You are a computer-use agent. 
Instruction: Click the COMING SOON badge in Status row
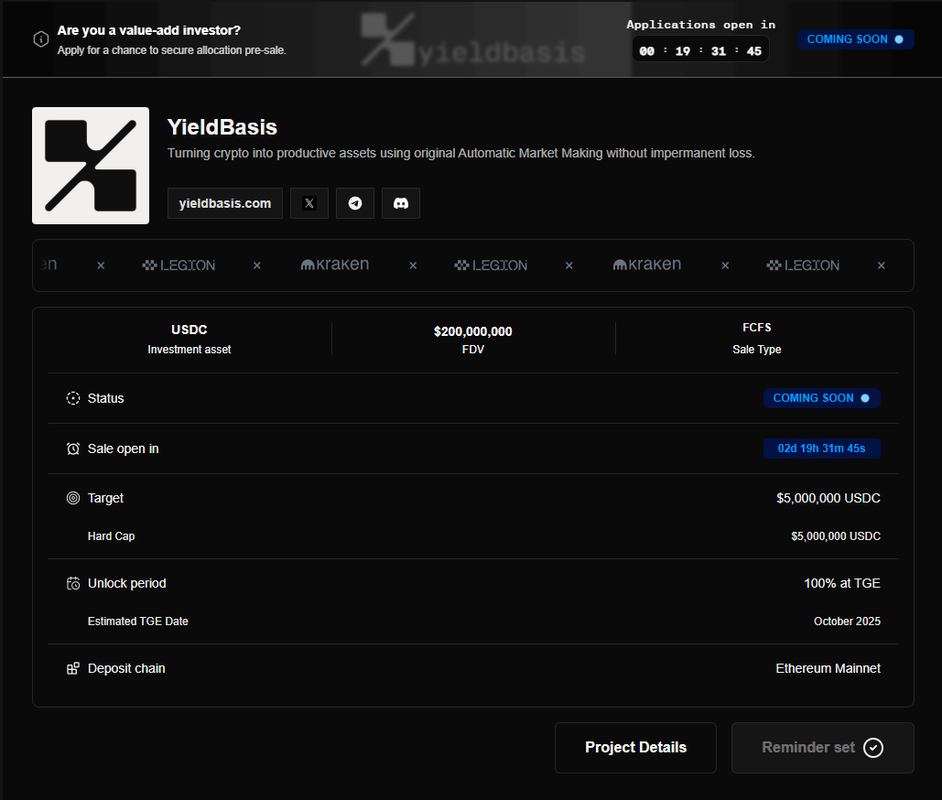click(821, 398)
